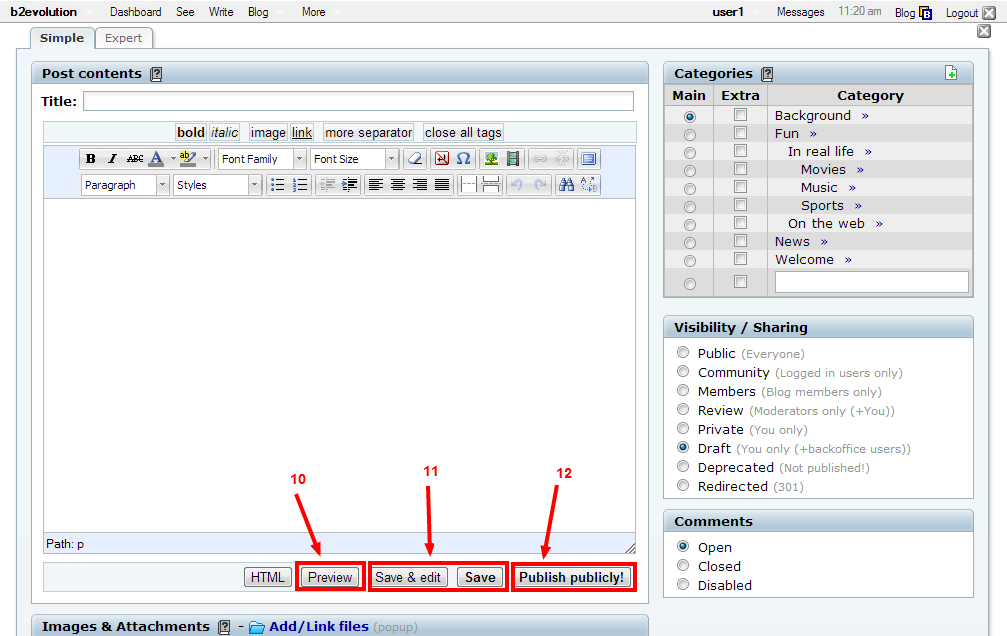
Task: Insert page break icon
Action: click(491, 185)
